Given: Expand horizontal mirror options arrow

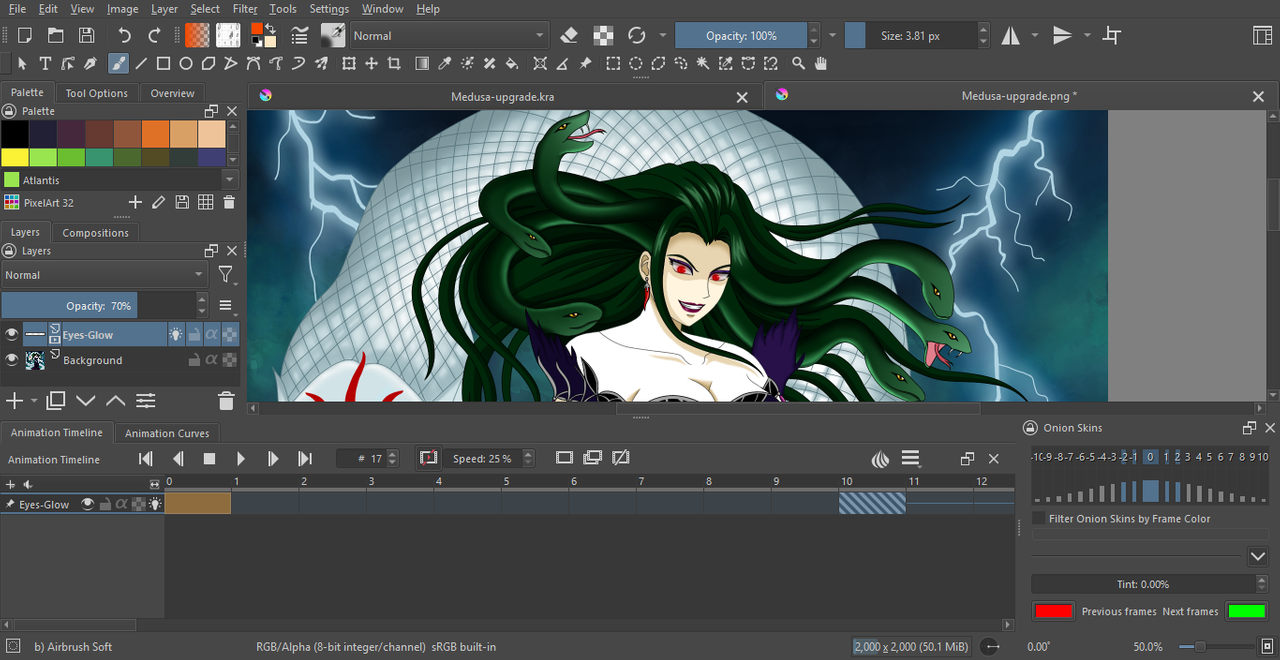Looking at the screenshot, I should point(1035,35).
